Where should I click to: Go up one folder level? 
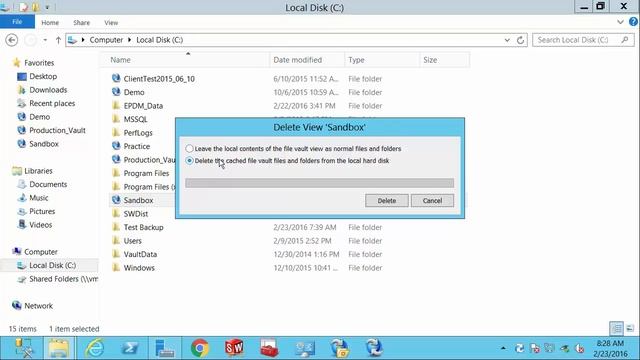click(x=58, y=40)
